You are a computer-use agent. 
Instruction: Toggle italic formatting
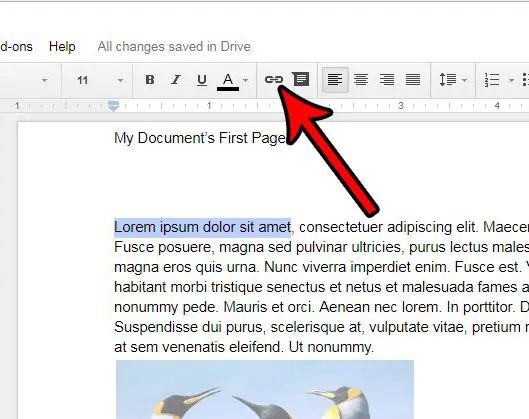point(175,80)
